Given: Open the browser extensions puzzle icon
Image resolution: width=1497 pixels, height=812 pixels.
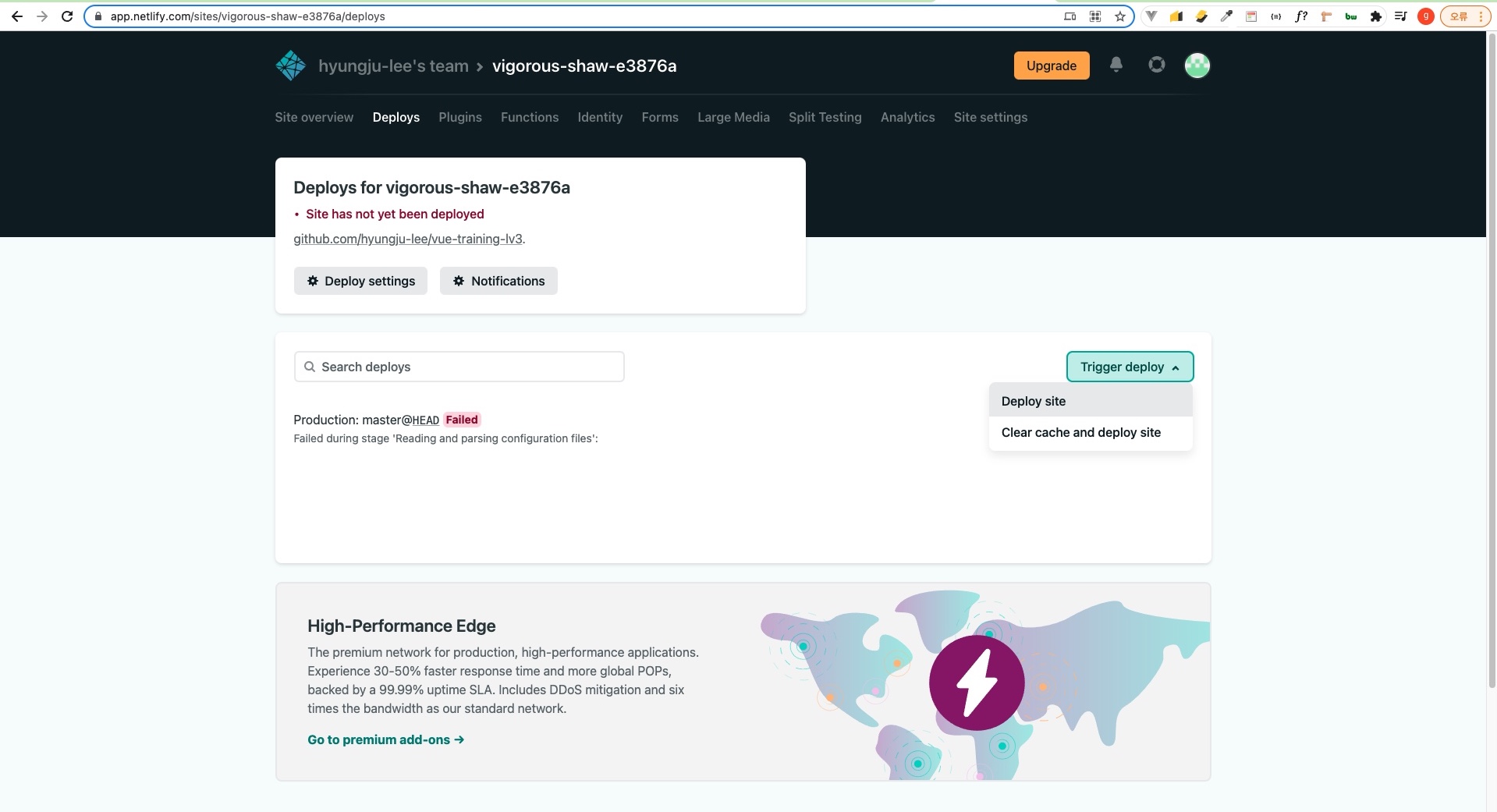Looking at the screenshot, I should (1376, 16).
